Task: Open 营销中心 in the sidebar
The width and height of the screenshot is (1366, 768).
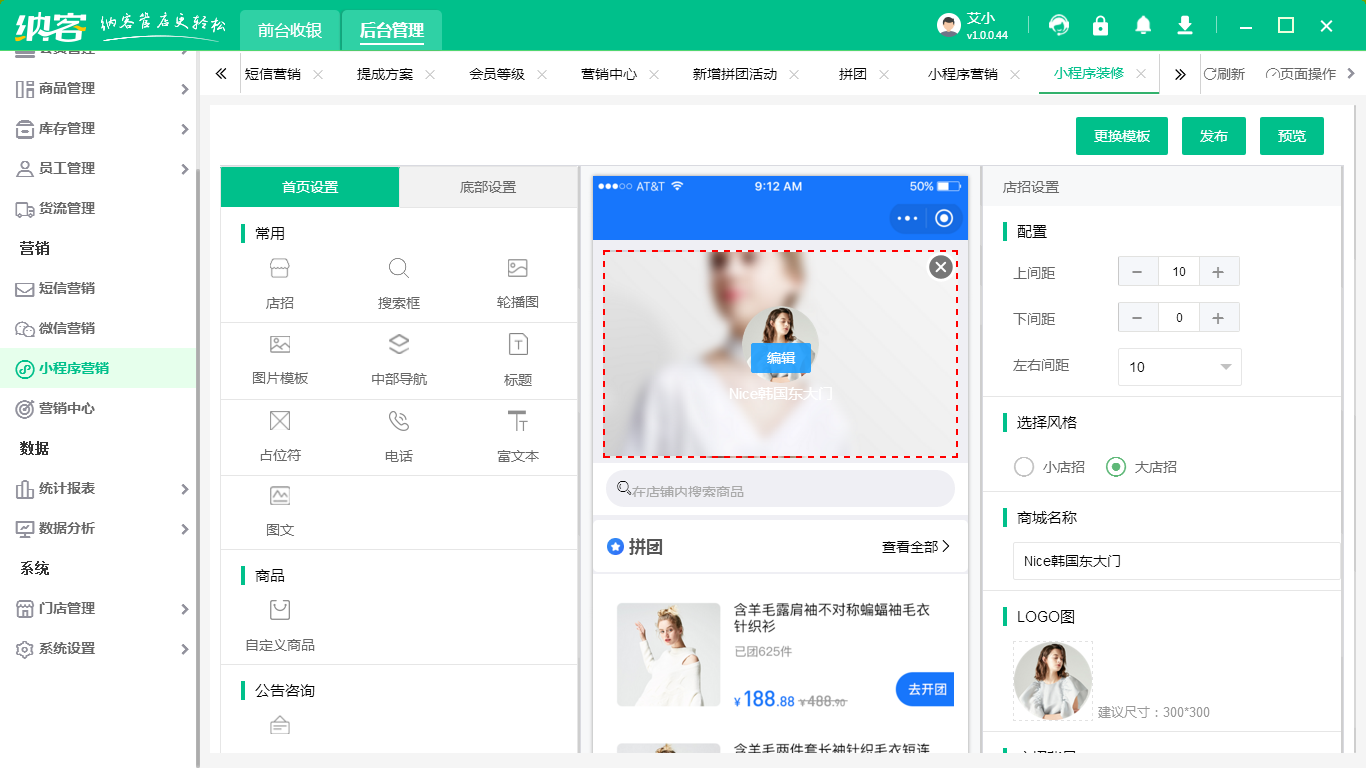Action: (x=98, y=408)
